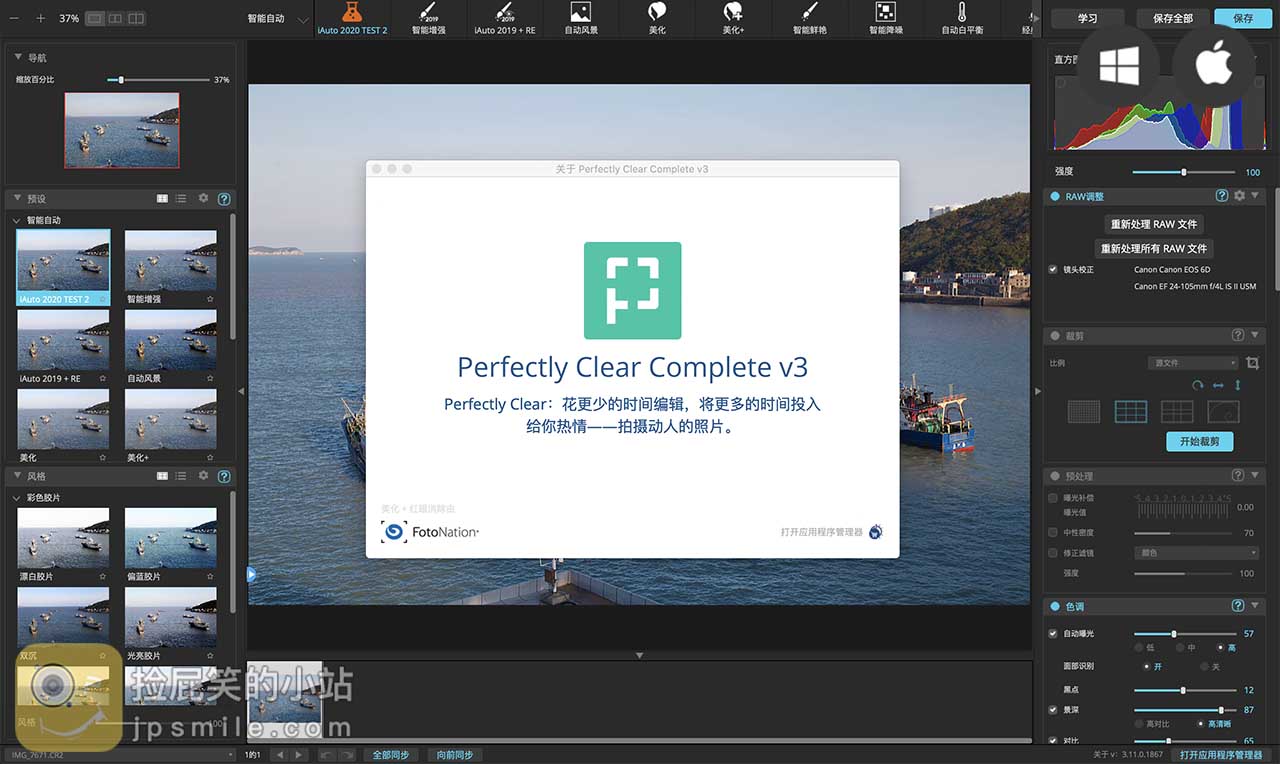Click the 重新处理 RAW 文件 button
The image size is (1280, 764).
[1153, 224]
